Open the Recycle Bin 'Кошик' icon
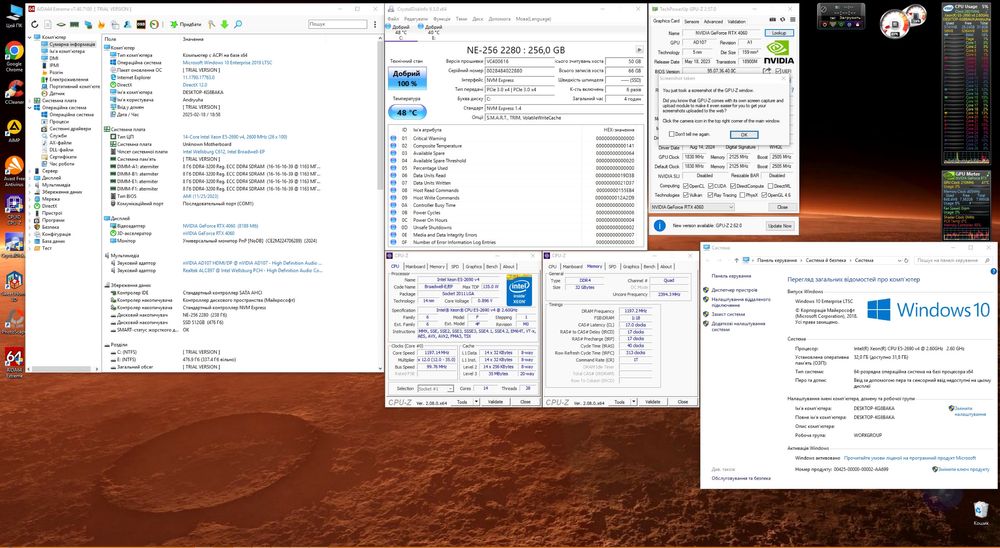1000x548 pixels. tap(981, 513)
